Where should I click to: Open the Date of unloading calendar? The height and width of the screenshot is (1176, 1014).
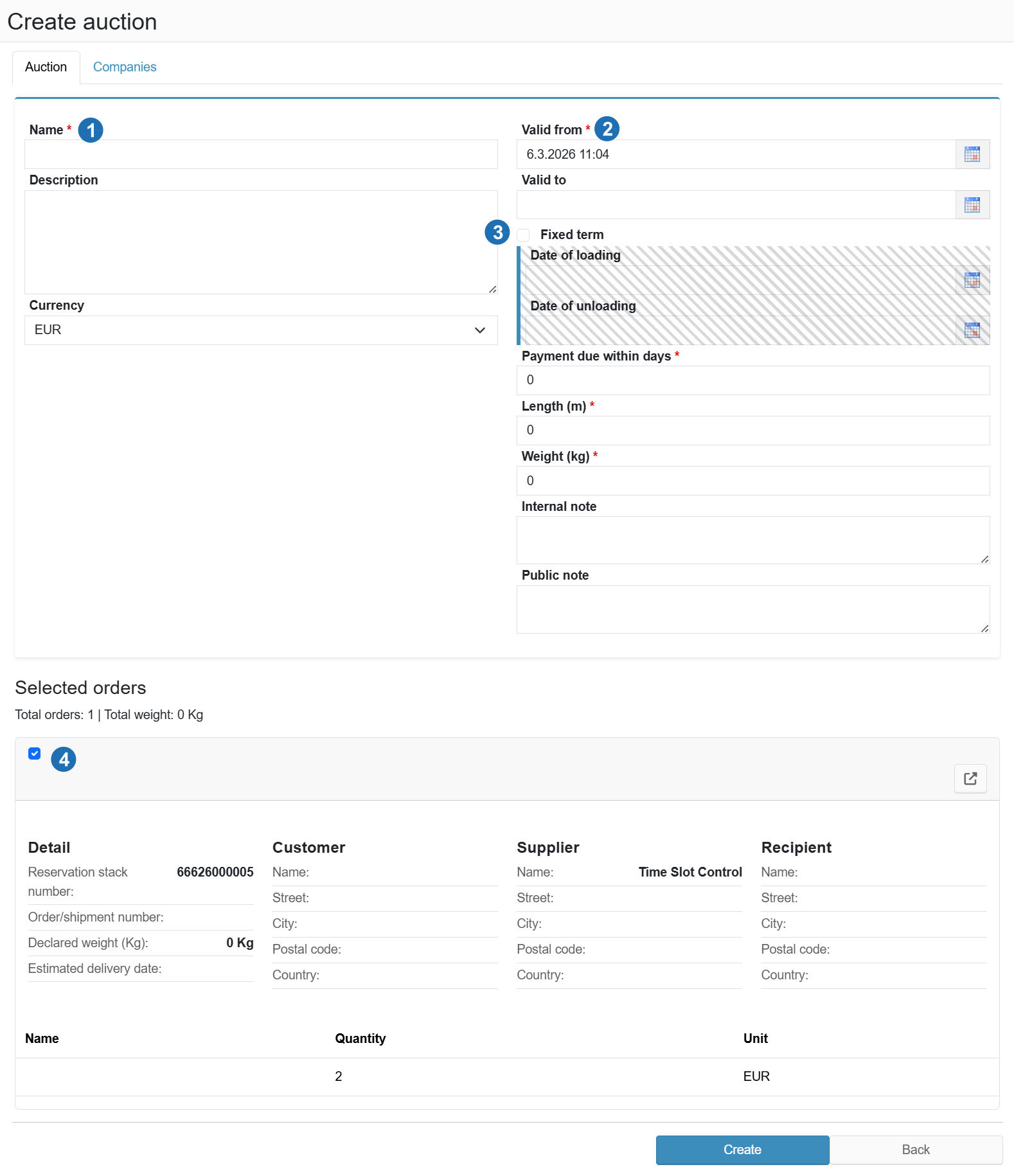click(972, 330)
